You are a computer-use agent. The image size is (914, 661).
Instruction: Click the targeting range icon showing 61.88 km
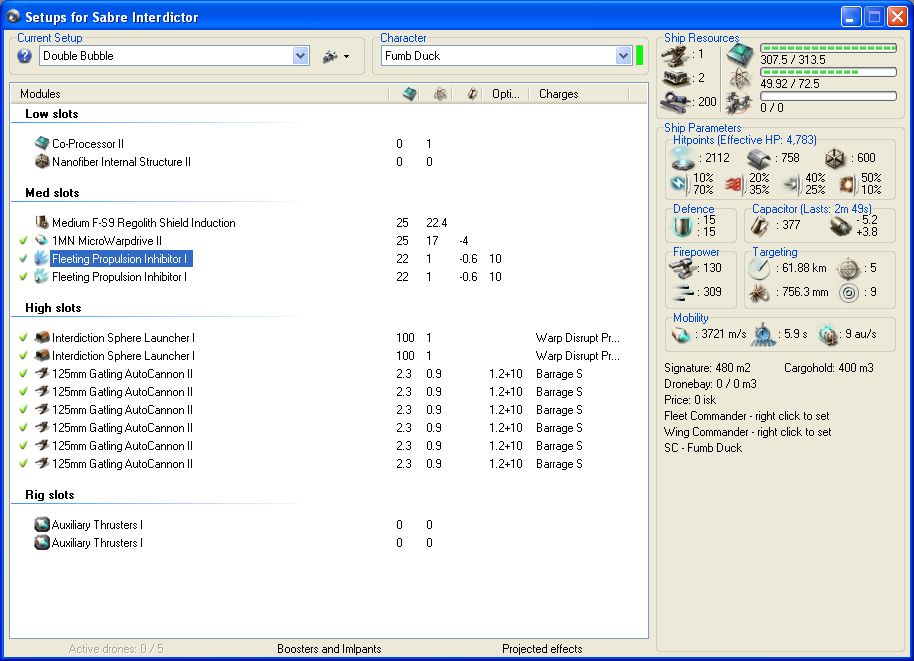(x=759, y=269)
